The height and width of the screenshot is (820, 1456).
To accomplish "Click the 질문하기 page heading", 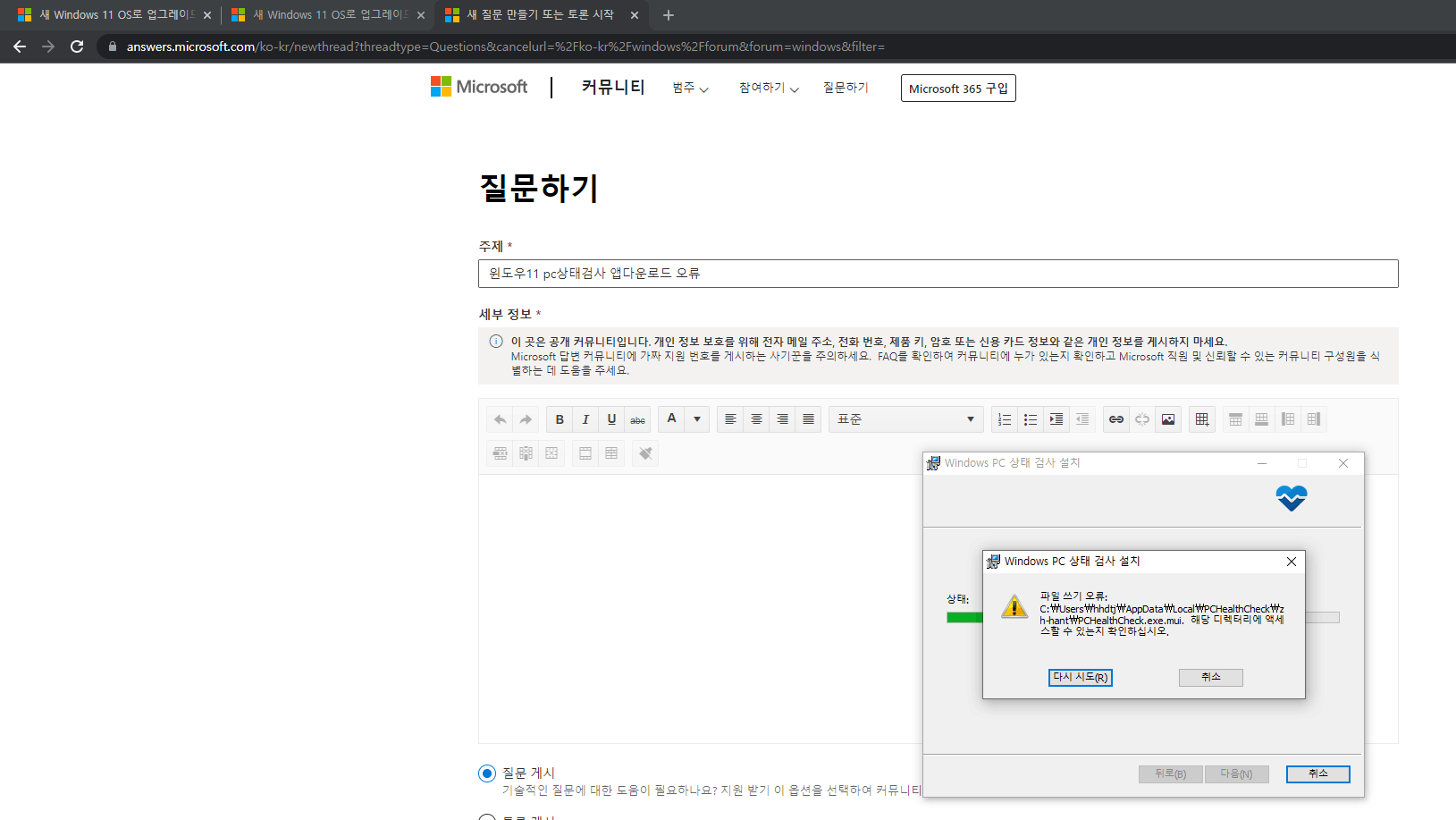I will (539, 188).
